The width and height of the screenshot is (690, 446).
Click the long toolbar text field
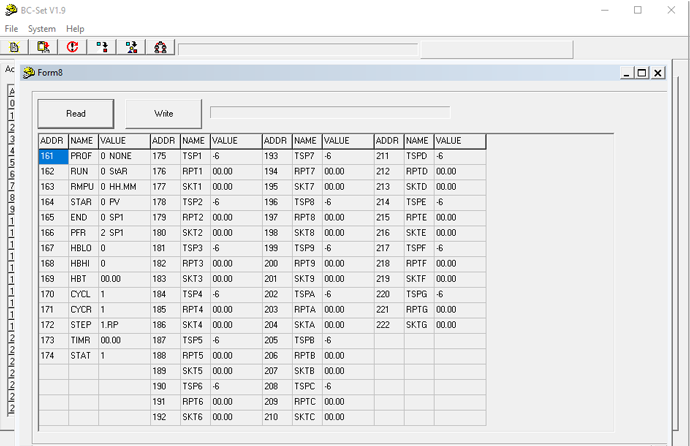[298, 49]
